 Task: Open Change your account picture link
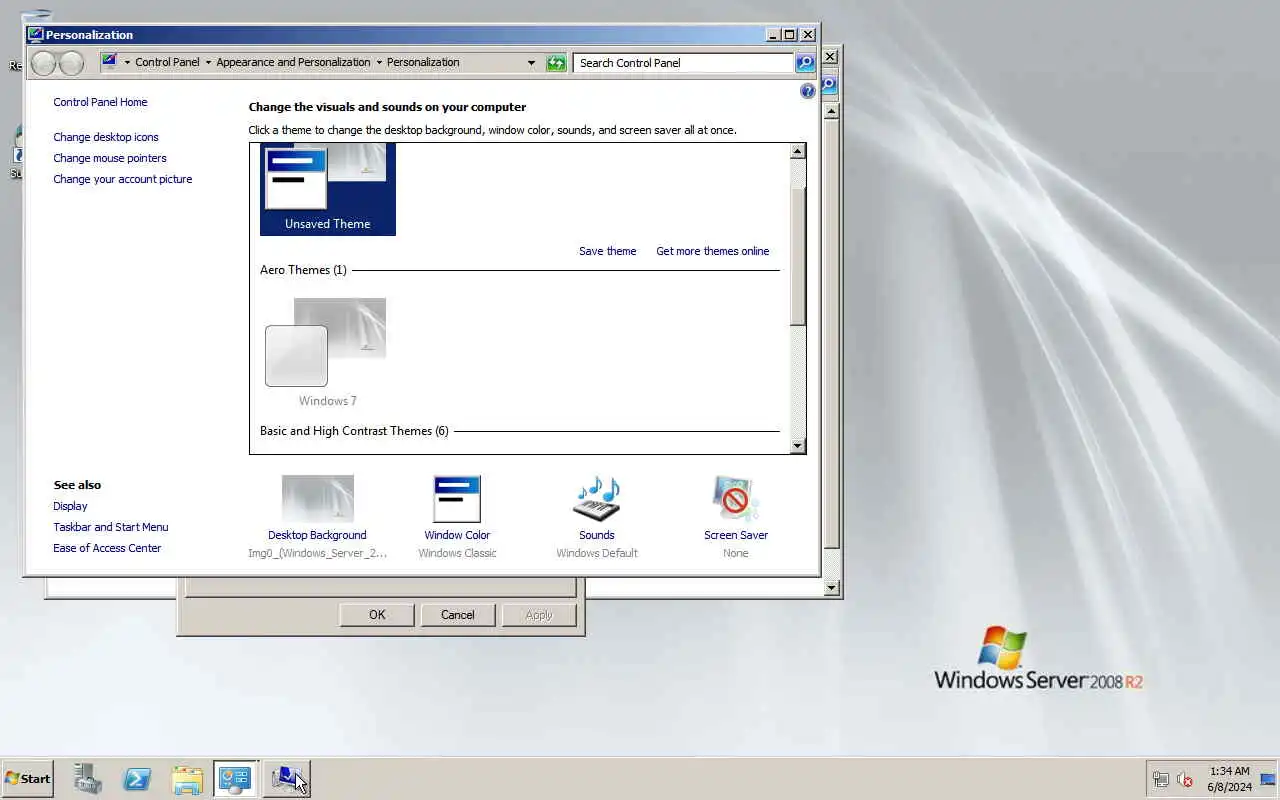123,179
